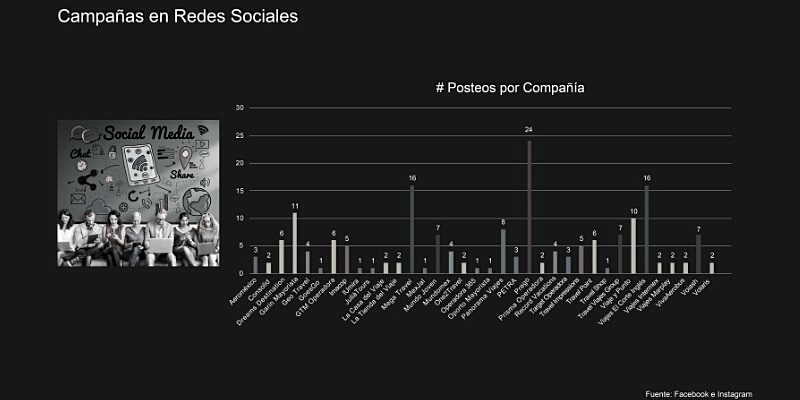This screenshot has height=400, width=800.
Task: Click the share icon doodle in the image
Action: (x=88, y=180)
